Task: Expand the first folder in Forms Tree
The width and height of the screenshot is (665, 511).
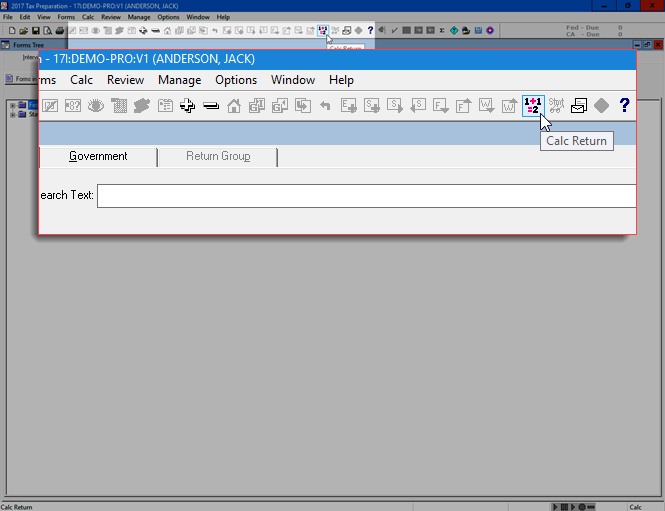Action: click(13, 105)
